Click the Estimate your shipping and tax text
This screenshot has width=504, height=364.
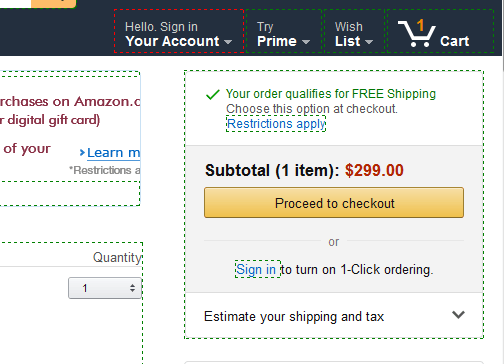[x=294, y=316]
